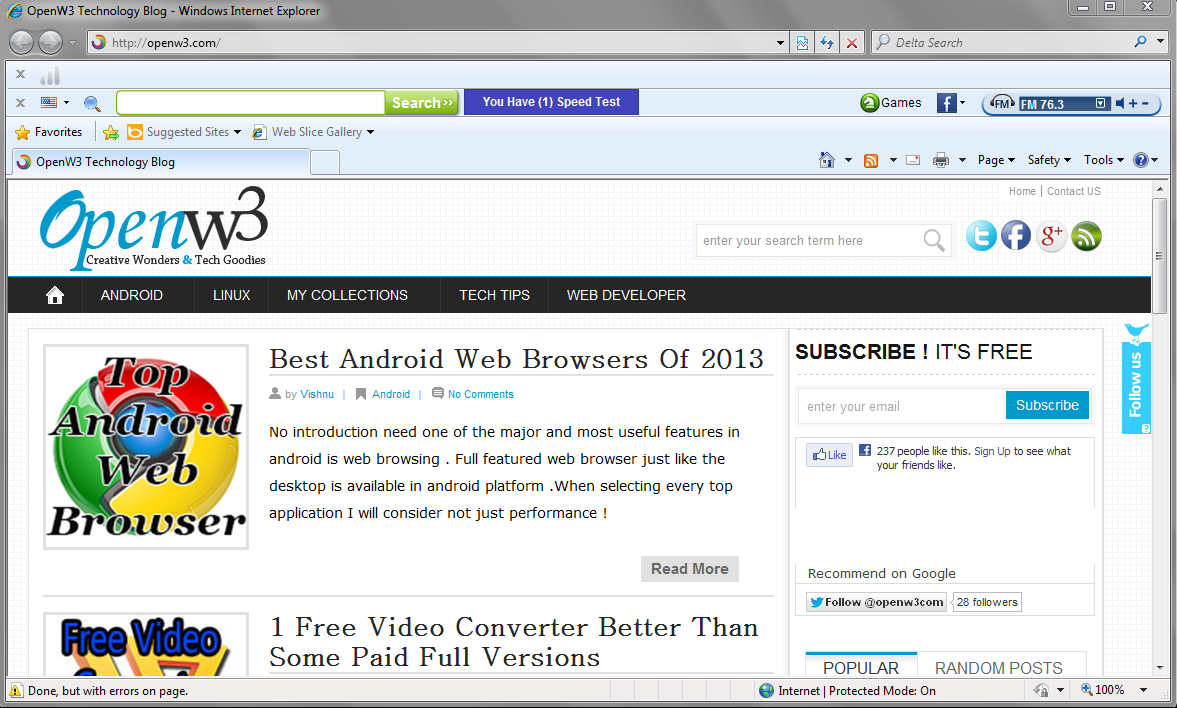
Task: Open OpenW3 green RSS feed icon
Action: [x=1086, y=236]
